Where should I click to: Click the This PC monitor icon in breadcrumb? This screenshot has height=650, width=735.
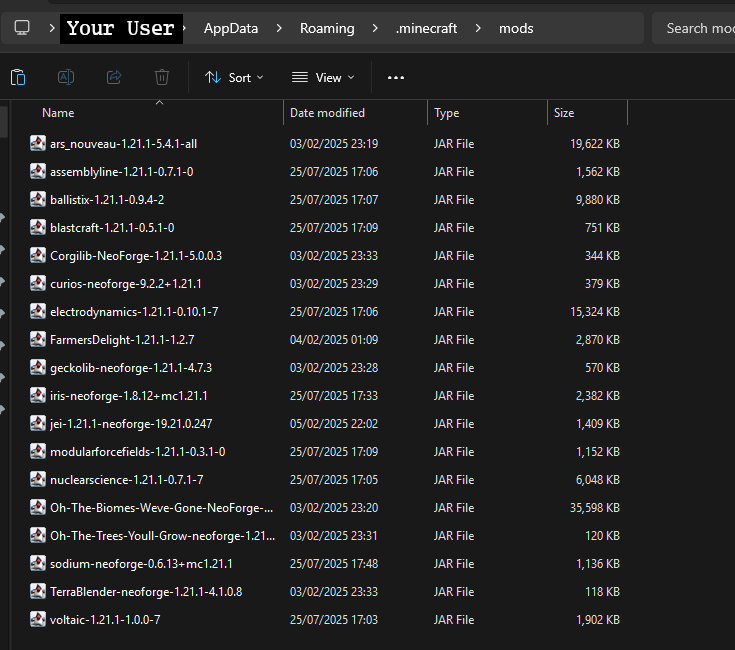point(22,28)
